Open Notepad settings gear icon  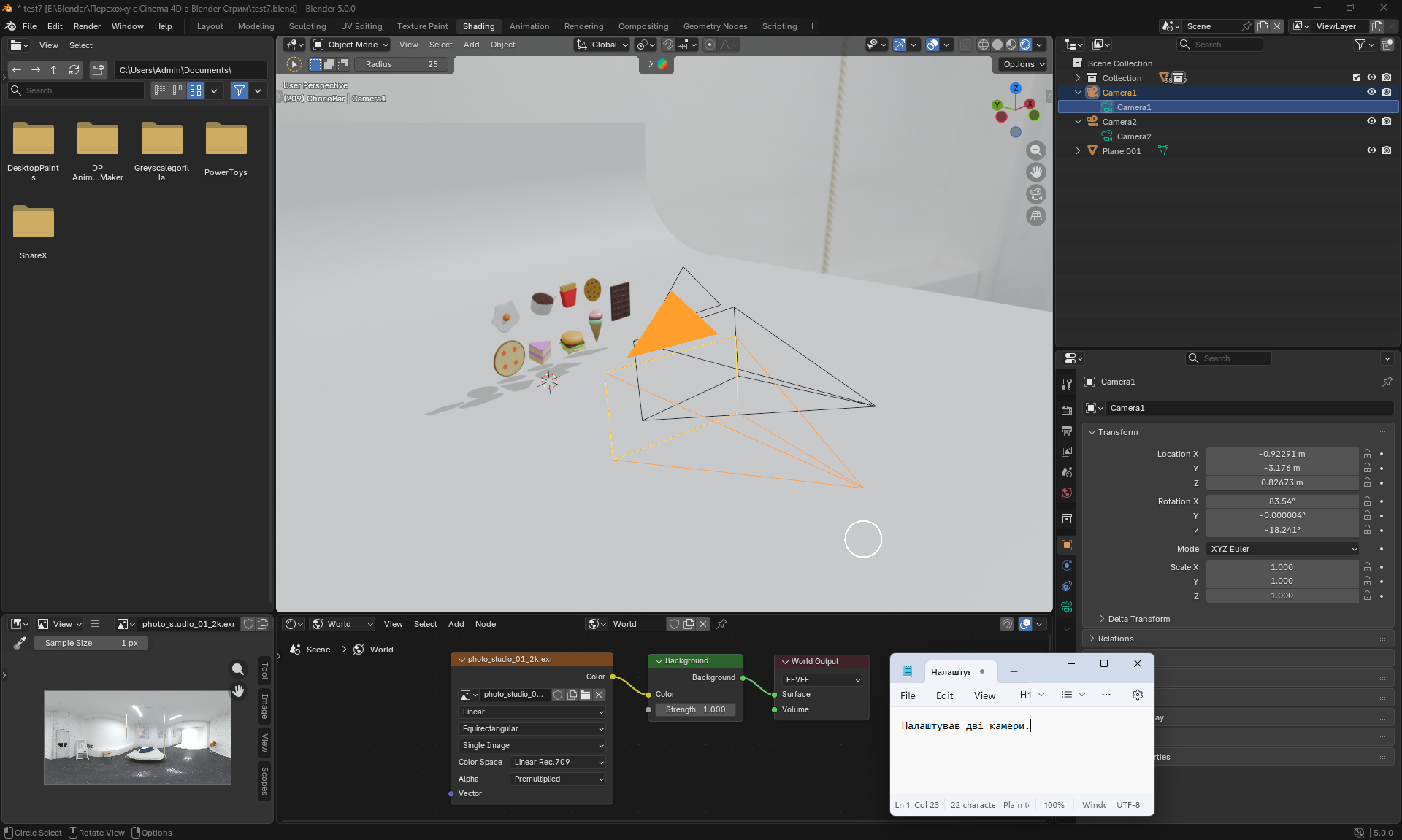tap(1137, 695)
